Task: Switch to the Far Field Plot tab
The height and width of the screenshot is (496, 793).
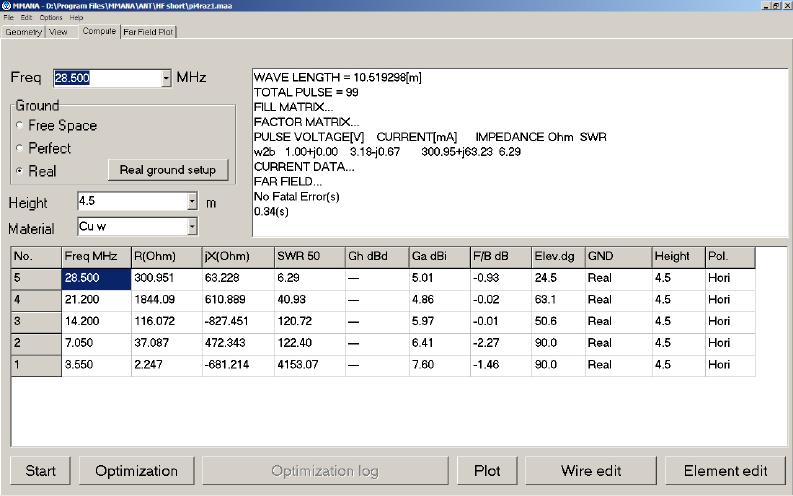Action: pos(148,32)
